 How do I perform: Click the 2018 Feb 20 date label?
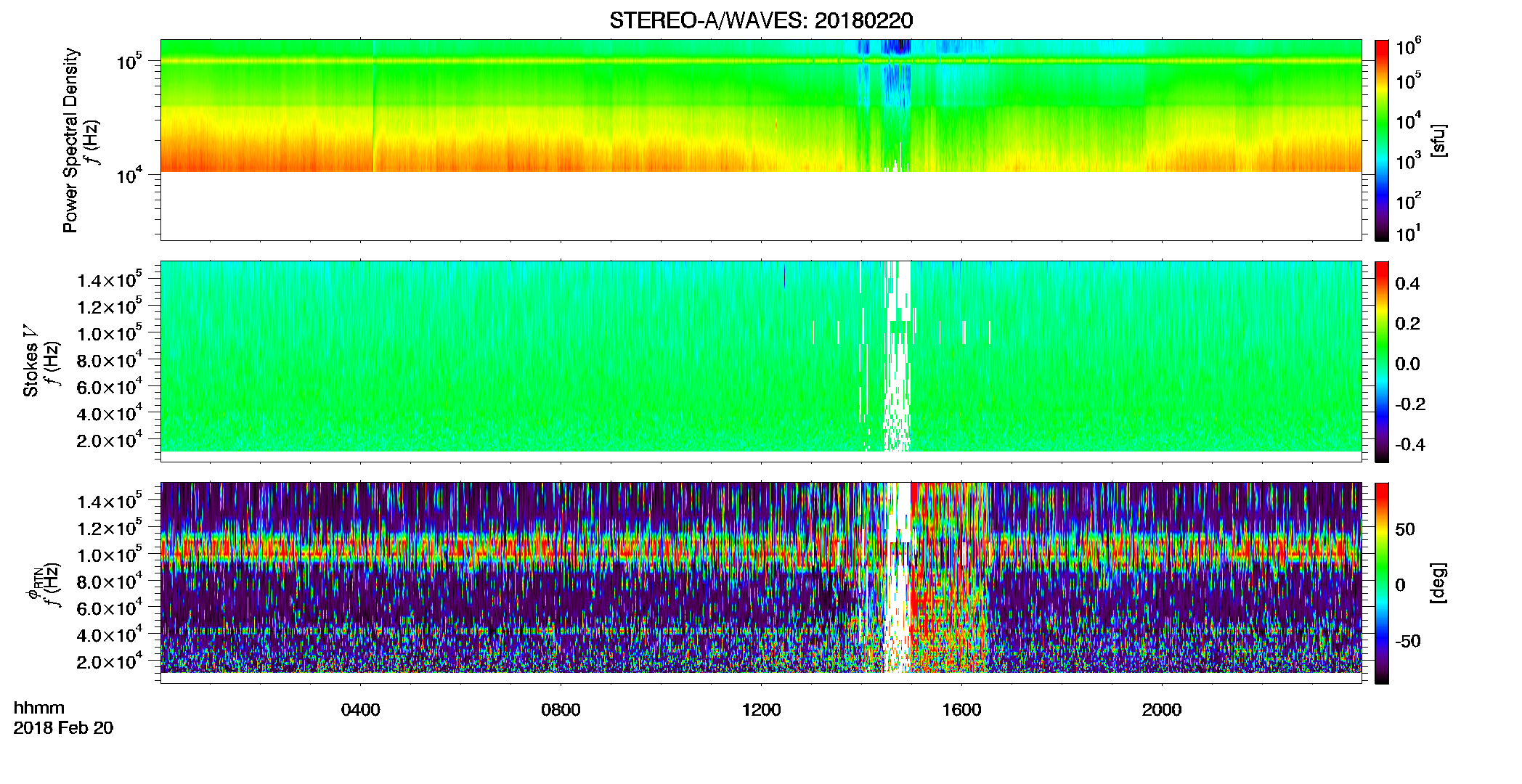63,727
